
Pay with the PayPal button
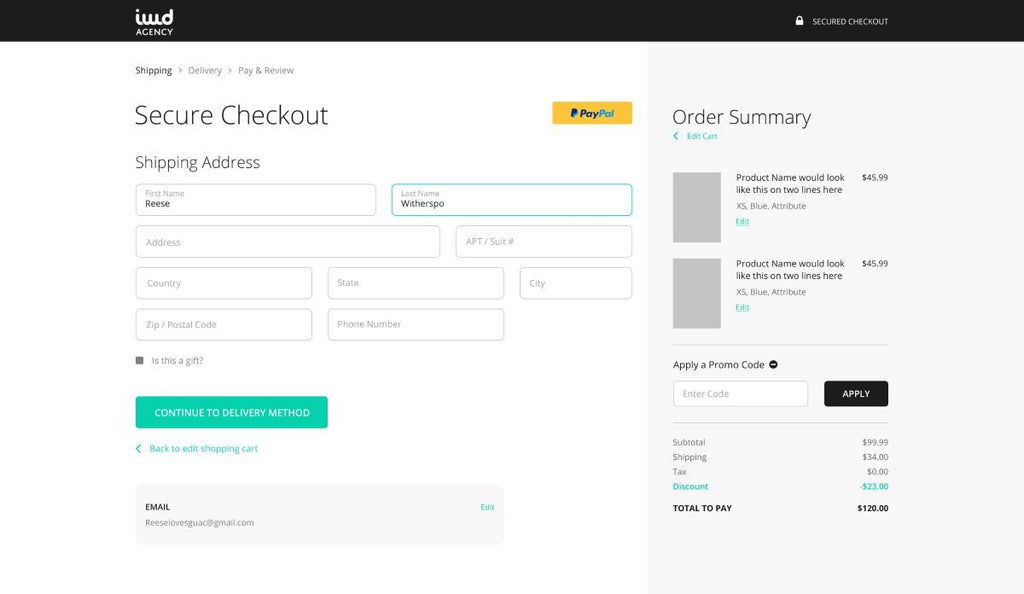click(x=592, y=113)
